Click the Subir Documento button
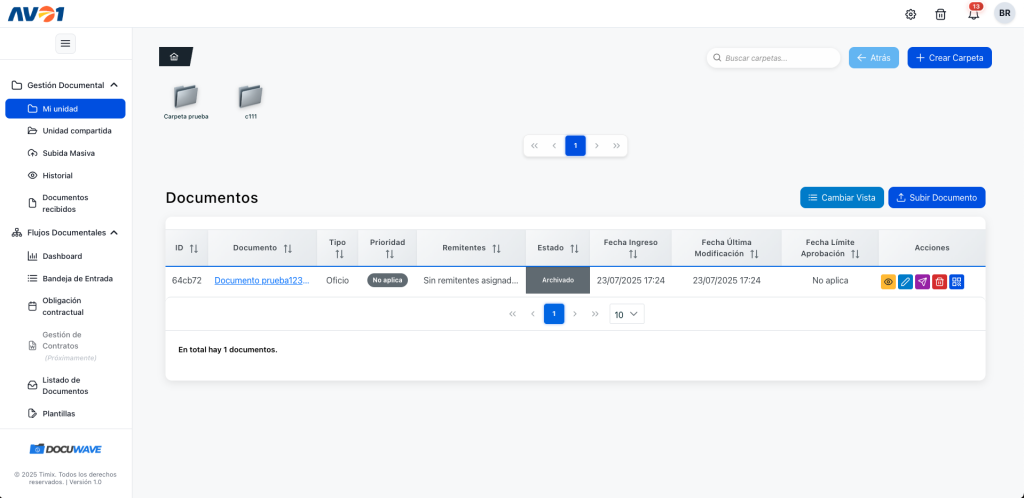This screenshot has height=498, width=1024. 936,198
